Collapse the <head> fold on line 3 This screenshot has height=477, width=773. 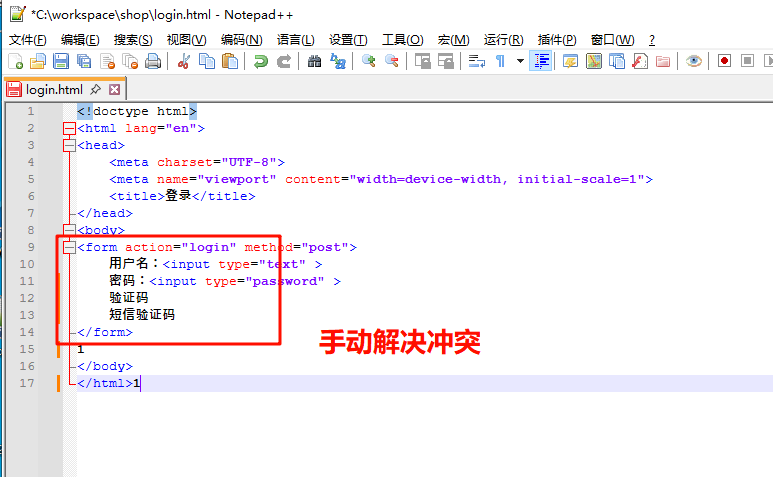click(x=69, y=145)
